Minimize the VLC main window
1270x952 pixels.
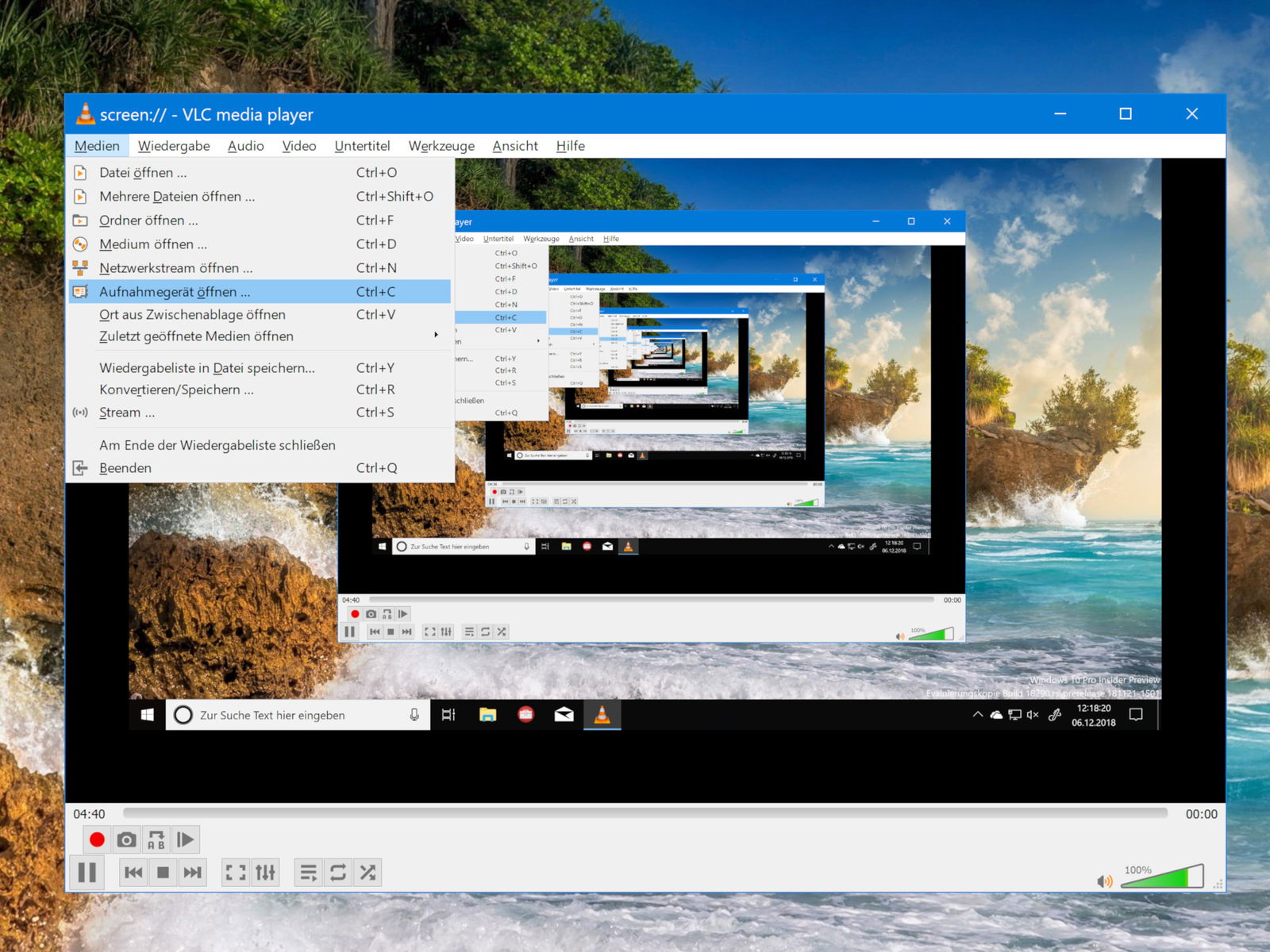click(x=1060, y=114)
